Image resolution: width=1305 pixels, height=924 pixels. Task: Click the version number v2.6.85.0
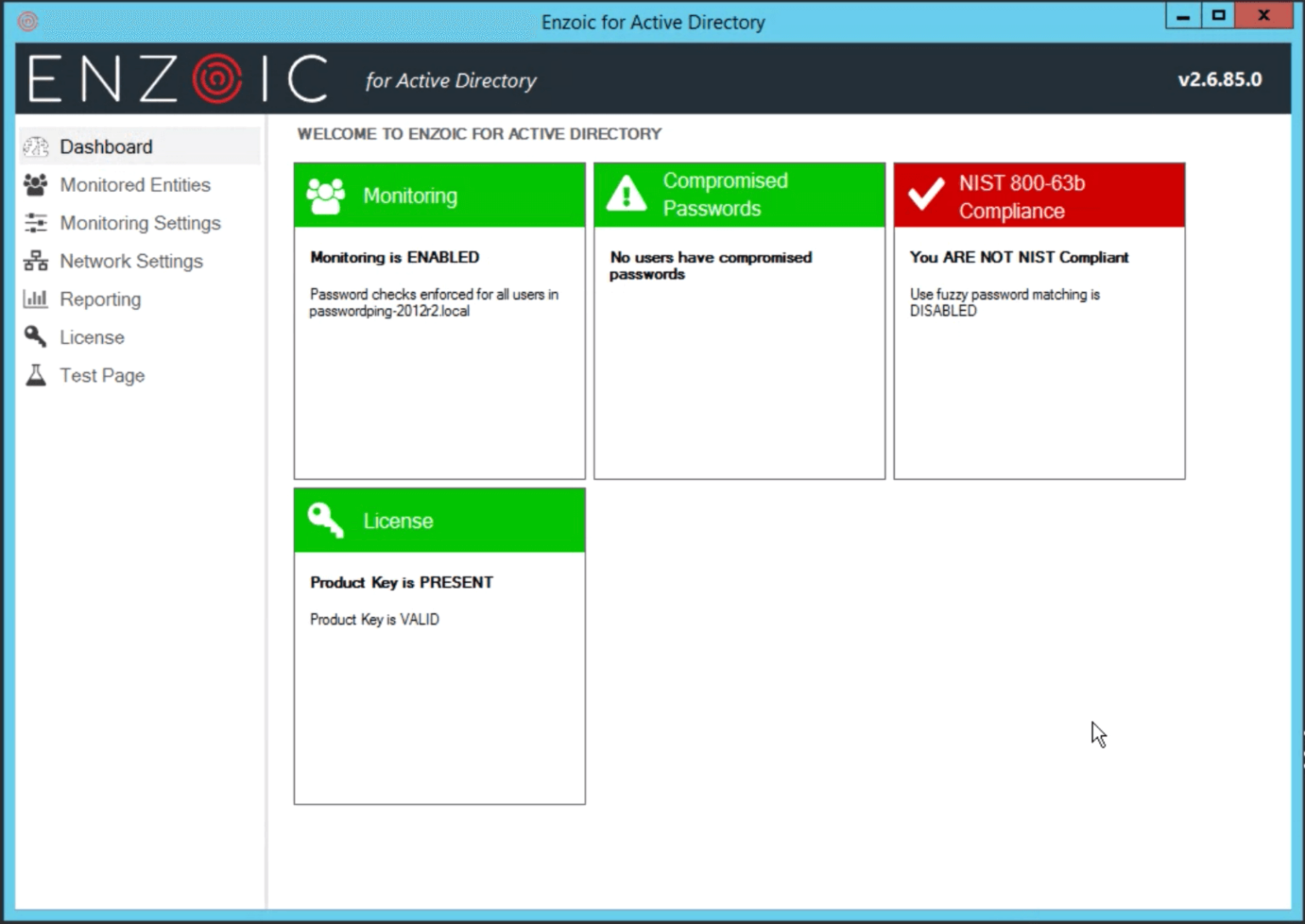[1221, 78]
